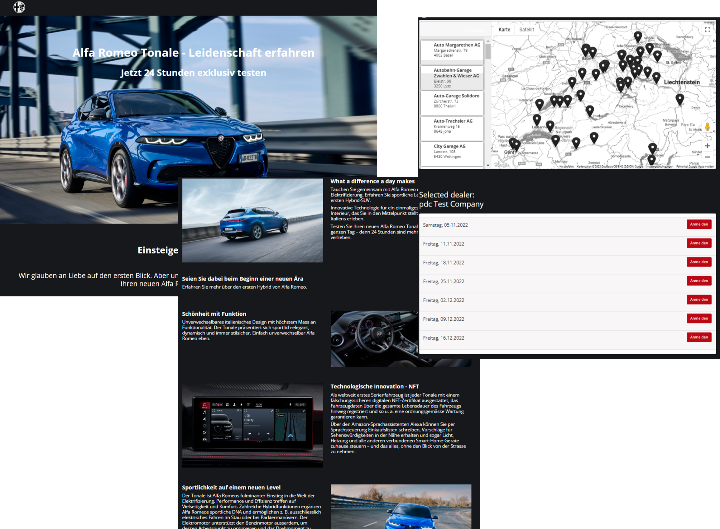The width and height of the screenshot is (720, 529).
Task: Zoom in on the map with plus
Action: [x=707, y=146]
